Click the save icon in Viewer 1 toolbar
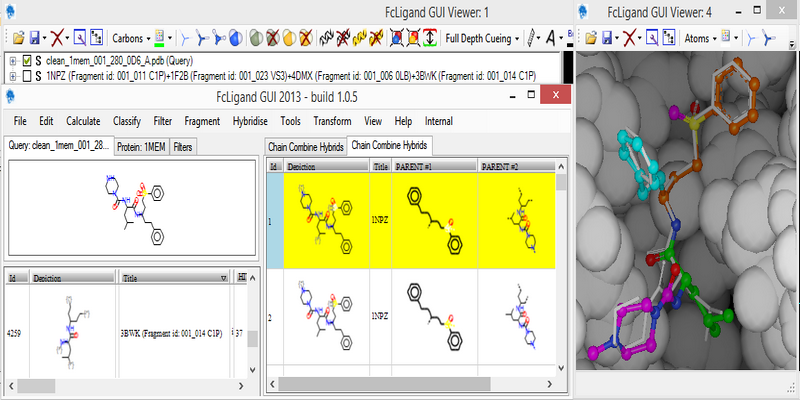Image resolution: width=800 pixels, height=400 pixels. tap(35, 39)
